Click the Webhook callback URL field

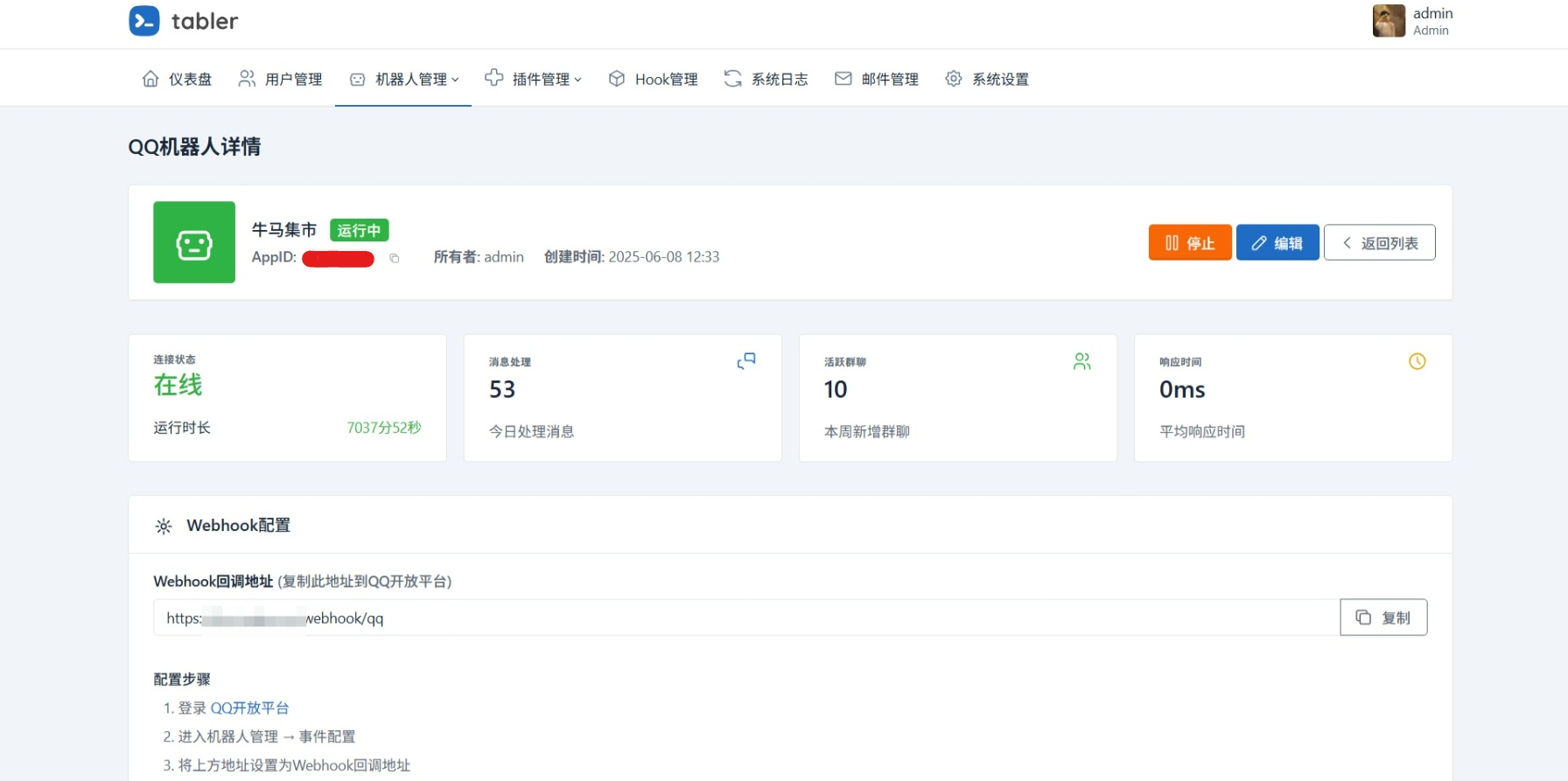pyautogui.click(x=746, y=617)
